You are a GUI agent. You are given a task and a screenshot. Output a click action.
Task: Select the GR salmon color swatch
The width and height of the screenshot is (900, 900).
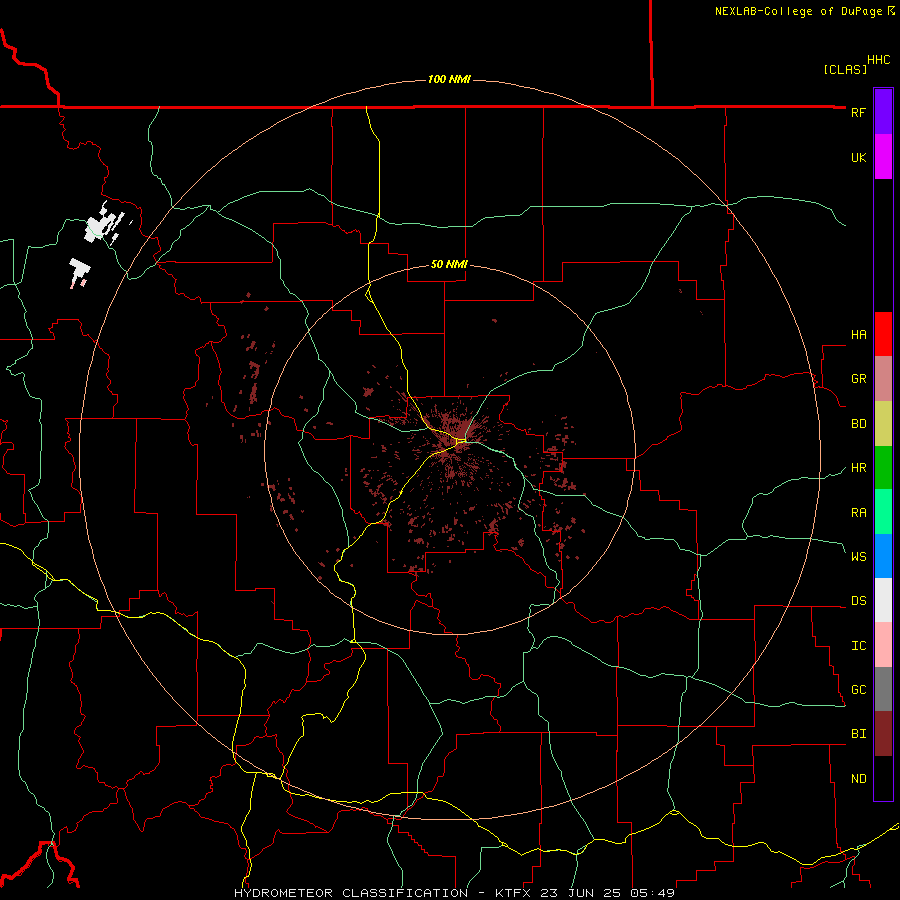click(x=883, y=379)
